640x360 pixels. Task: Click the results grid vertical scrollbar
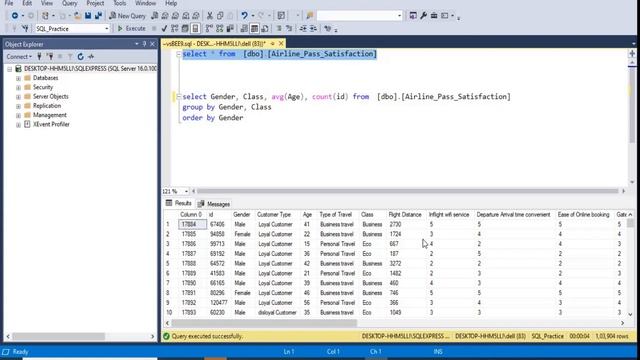point(630,223)
